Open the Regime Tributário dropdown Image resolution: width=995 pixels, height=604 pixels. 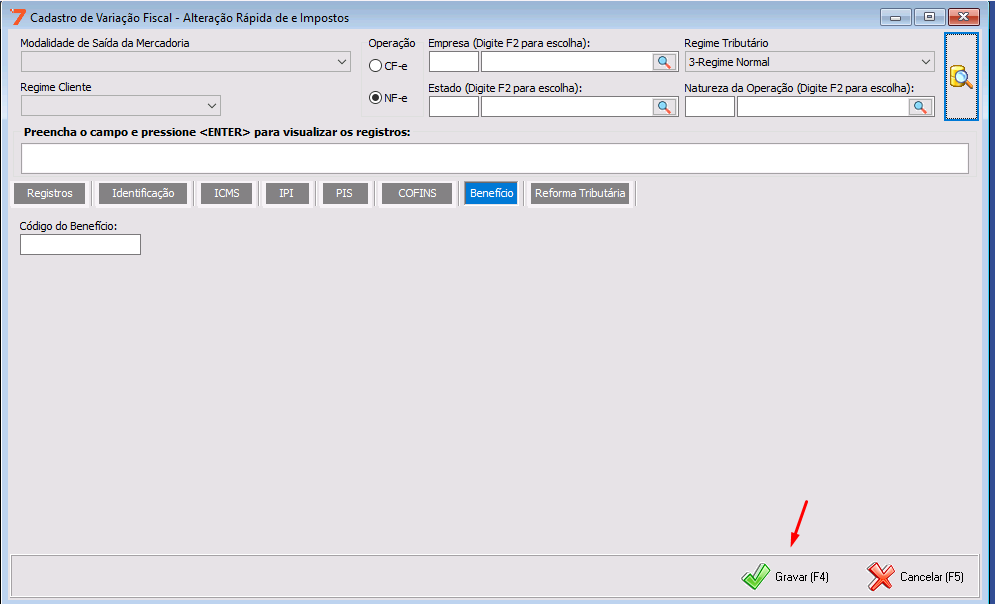click(x=809, y=62)
